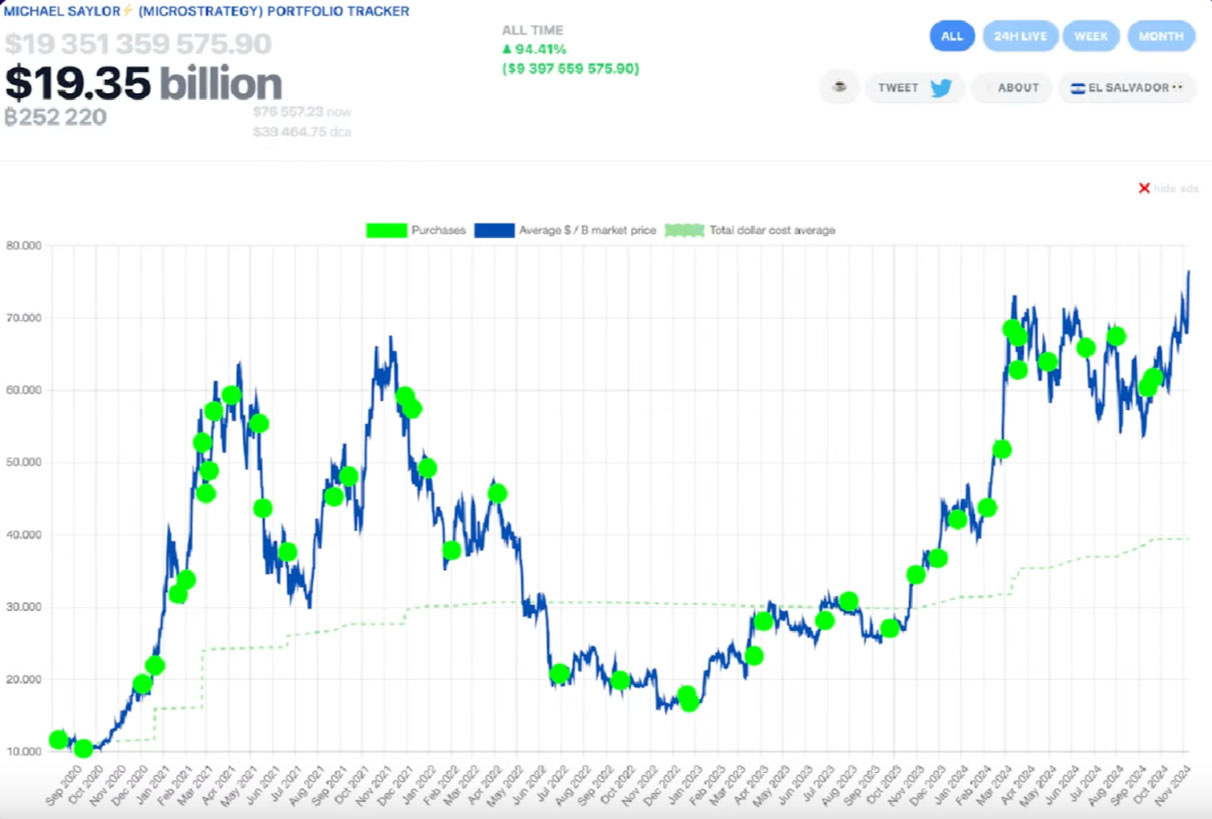Viewport: 1212px width, 819px height.
Task: Switch to the 24H LIVE view
Action: (x=1020, y=36)
